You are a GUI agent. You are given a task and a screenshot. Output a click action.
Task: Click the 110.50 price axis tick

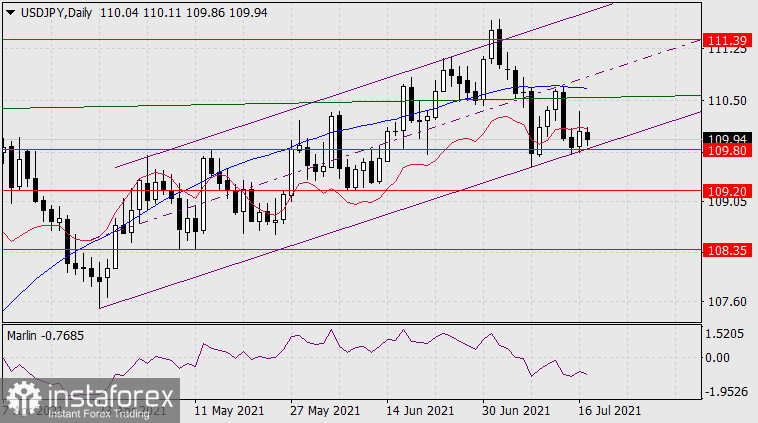pos(725,101)
